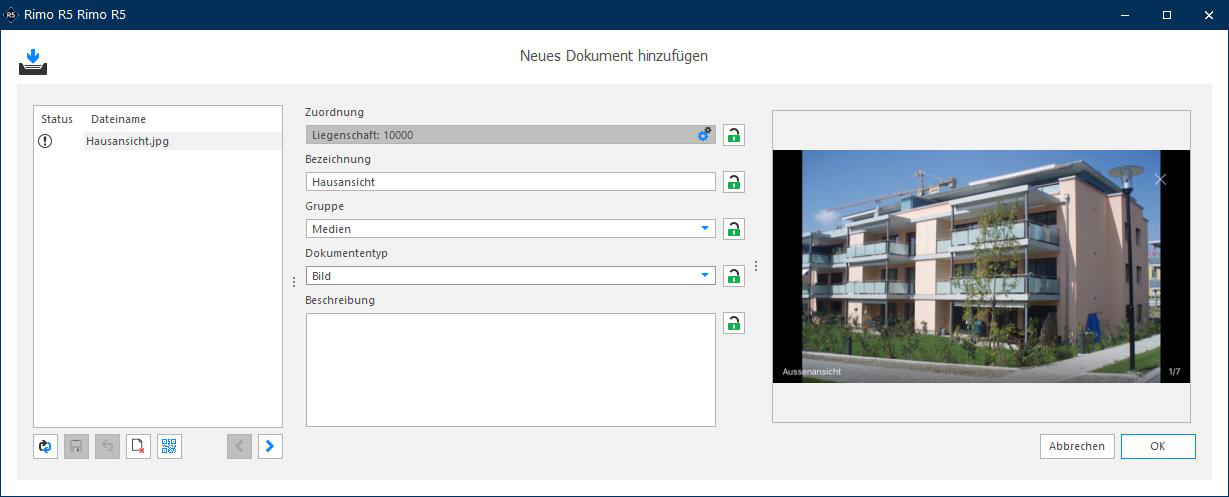Click the greyed-out save disk icon
1229x497 pixels.
point(76,446)
